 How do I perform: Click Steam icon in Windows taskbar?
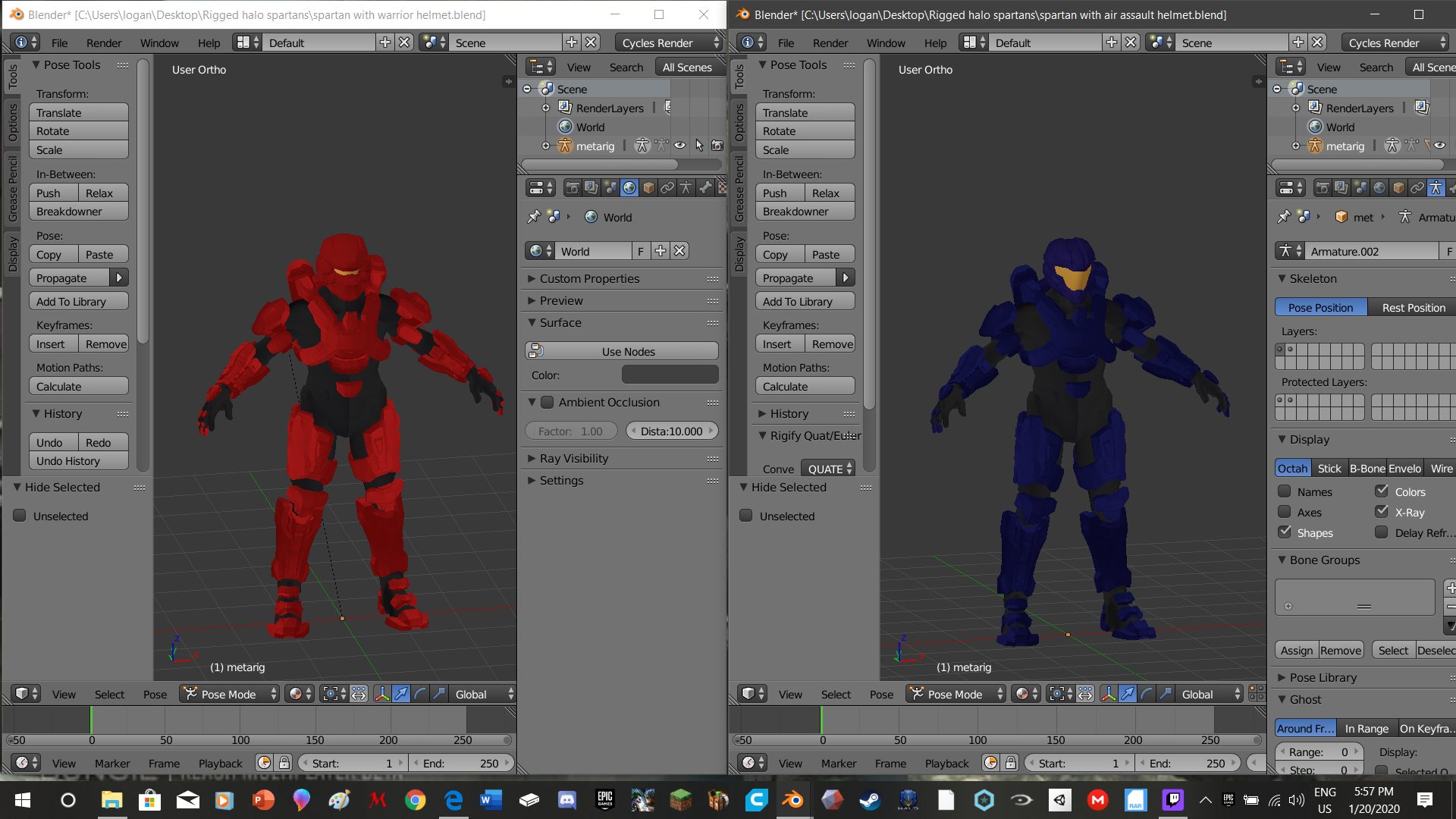870,800
